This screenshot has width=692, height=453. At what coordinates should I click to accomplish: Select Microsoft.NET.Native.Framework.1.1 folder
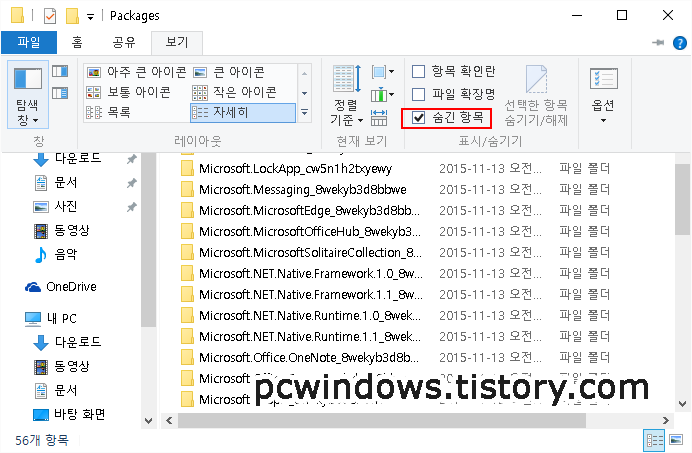point(311,294)
